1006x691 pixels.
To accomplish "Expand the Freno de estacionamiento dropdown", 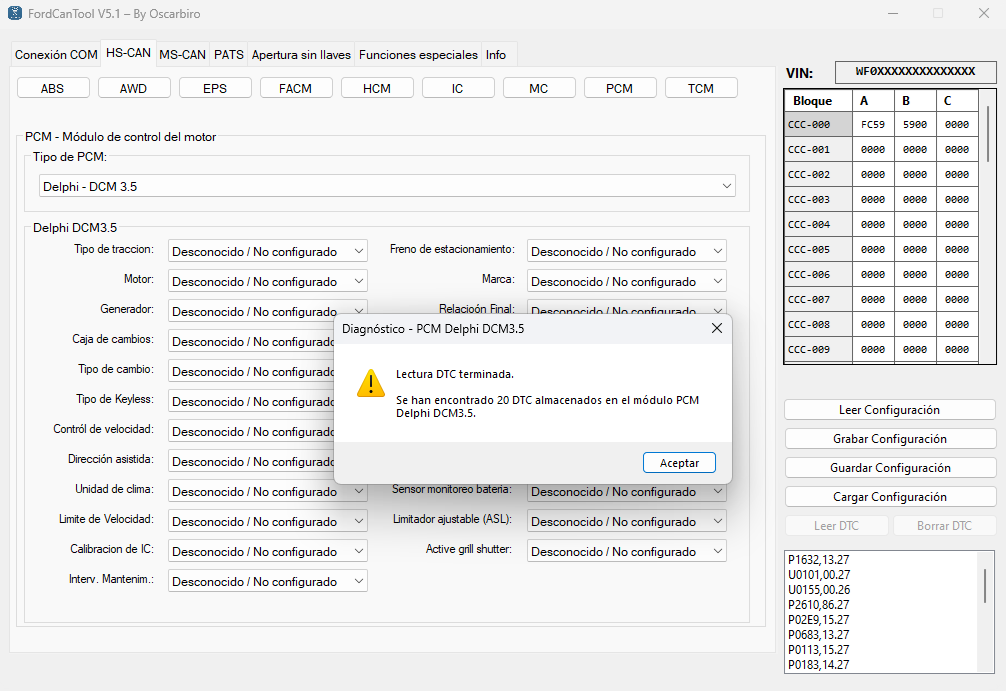I will (626, 252).
